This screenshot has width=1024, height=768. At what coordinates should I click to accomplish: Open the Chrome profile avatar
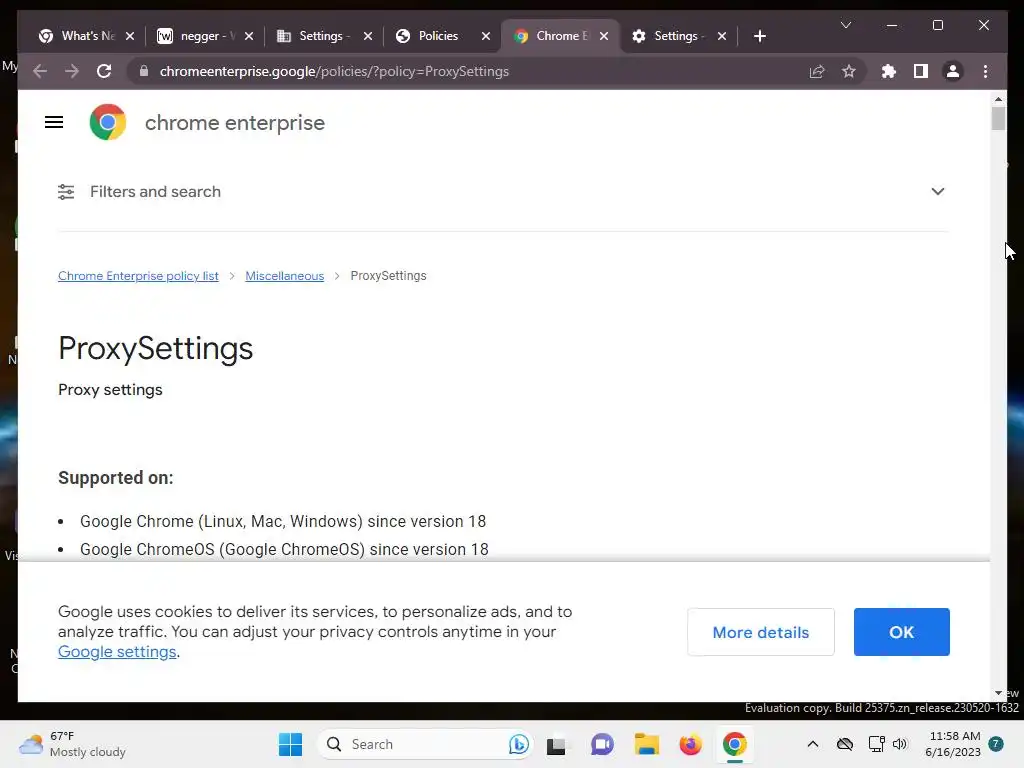tap(953, 71)
